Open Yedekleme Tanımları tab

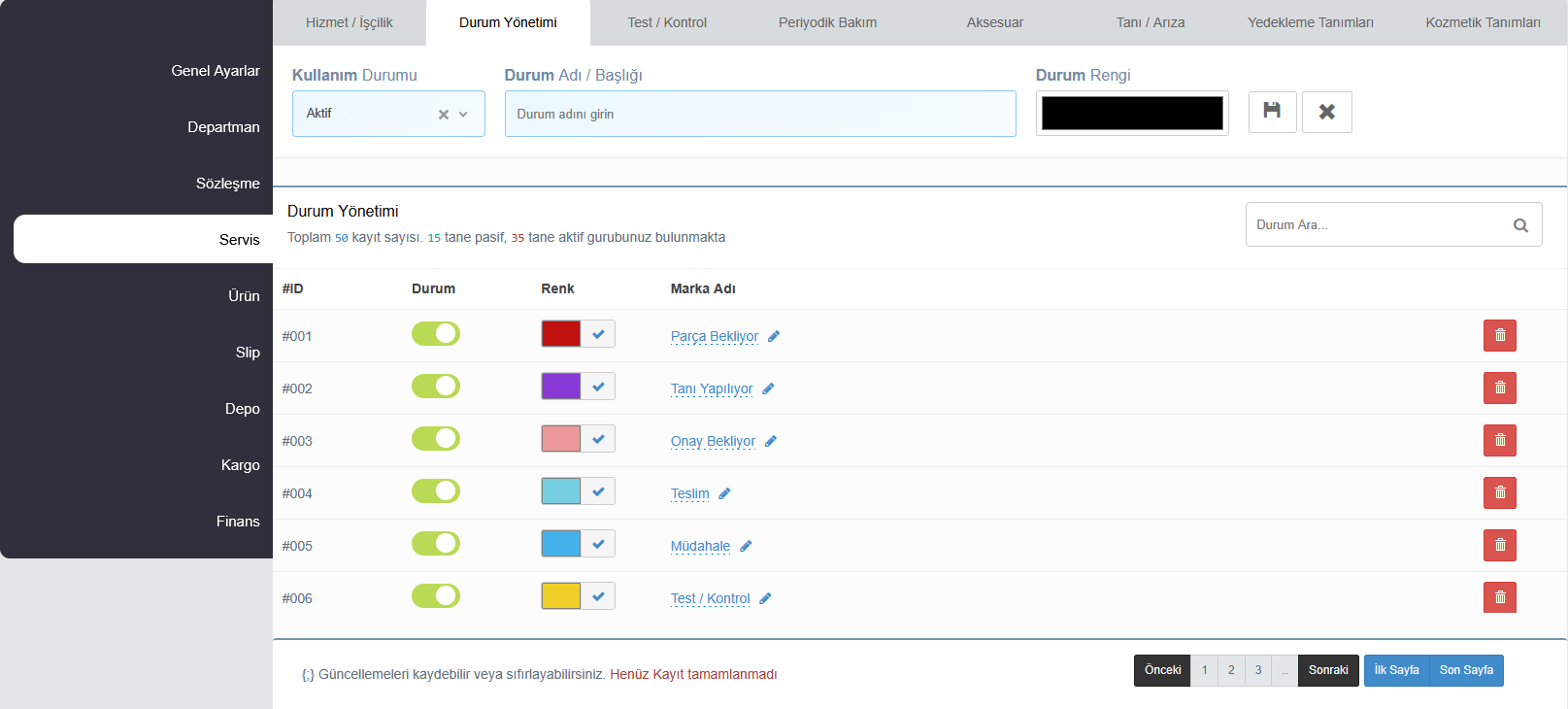pos(1311,22)
